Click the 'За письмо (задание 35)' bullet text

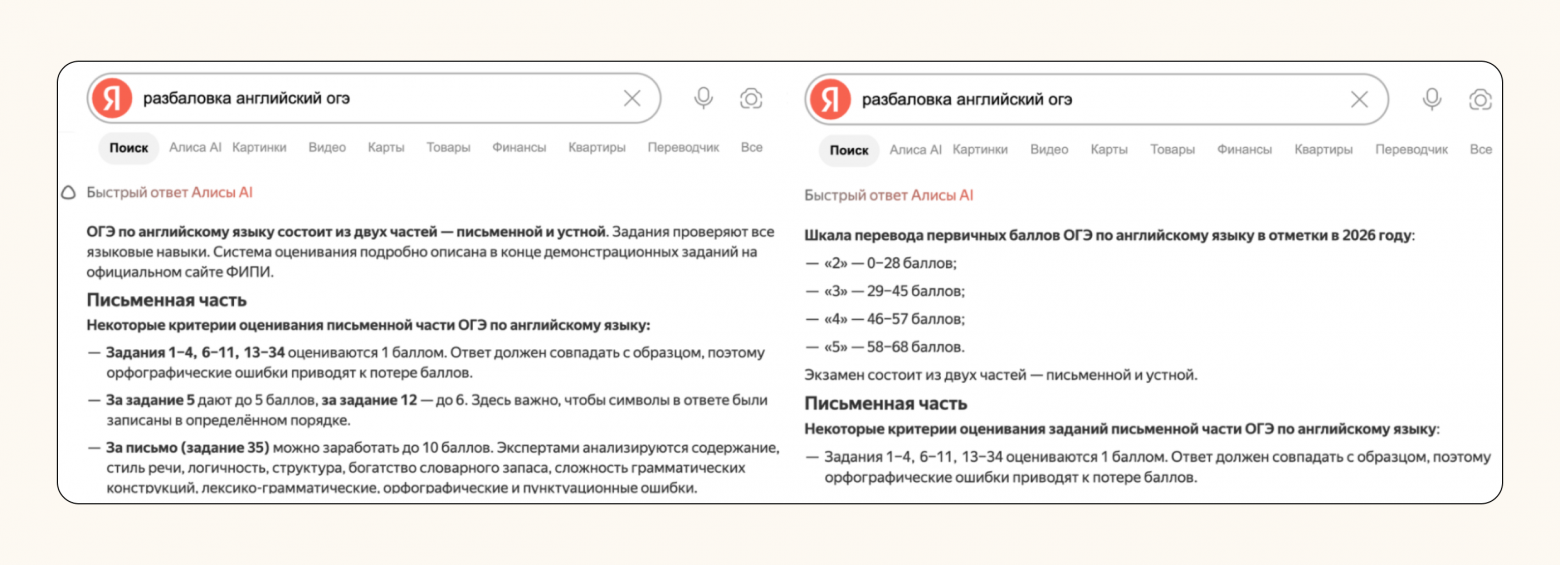[x=189, y=446]
